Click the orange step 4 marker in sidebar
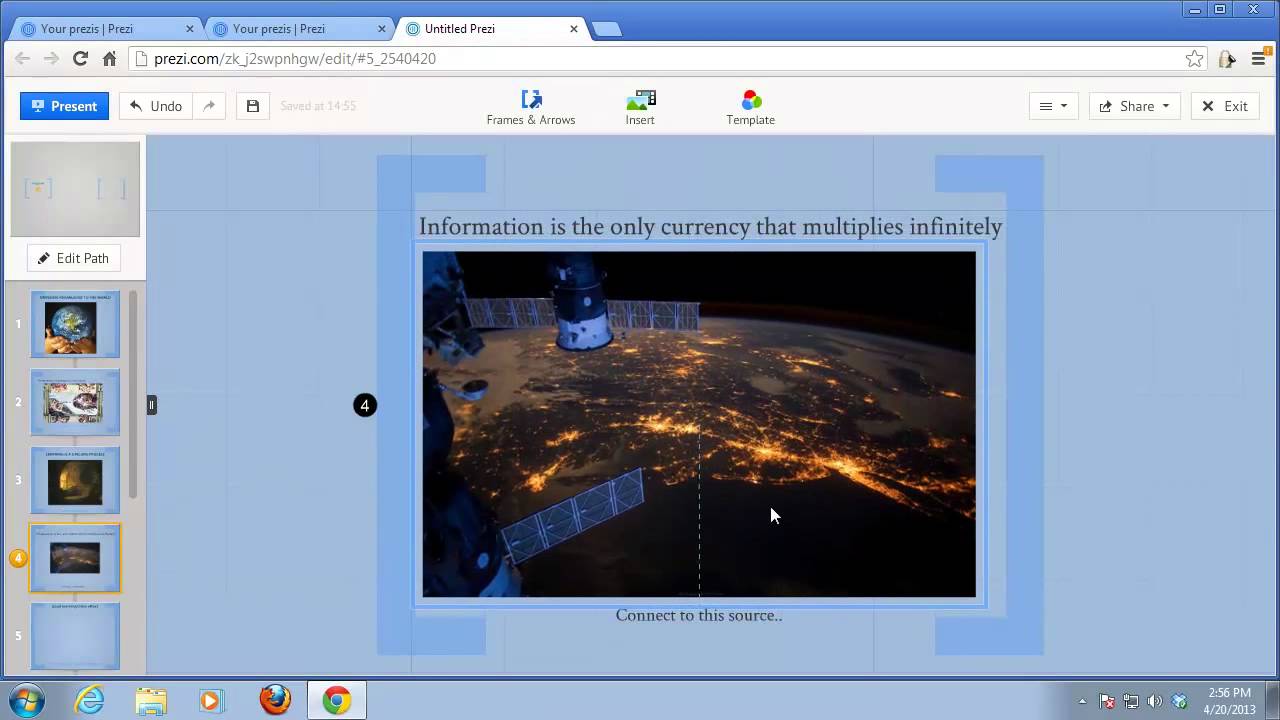Image resolution: width=1280 pixels, height=720 pixels. 18,558
